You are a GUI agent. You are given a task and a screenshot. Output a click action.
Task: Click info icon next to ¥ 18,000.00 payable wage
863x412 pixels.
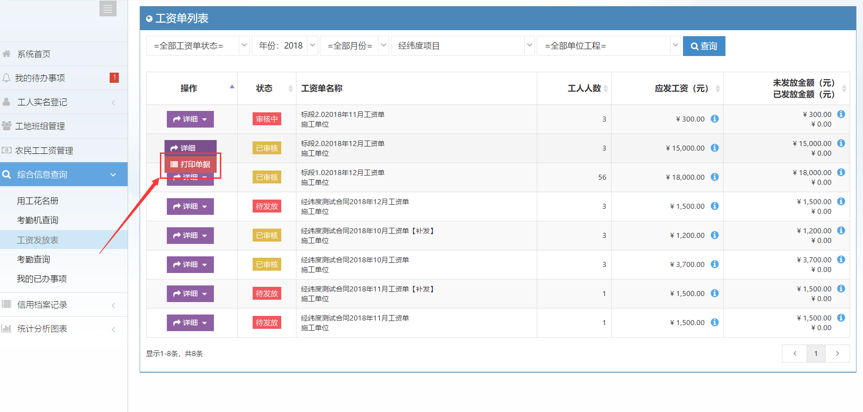tap(714, 177)
